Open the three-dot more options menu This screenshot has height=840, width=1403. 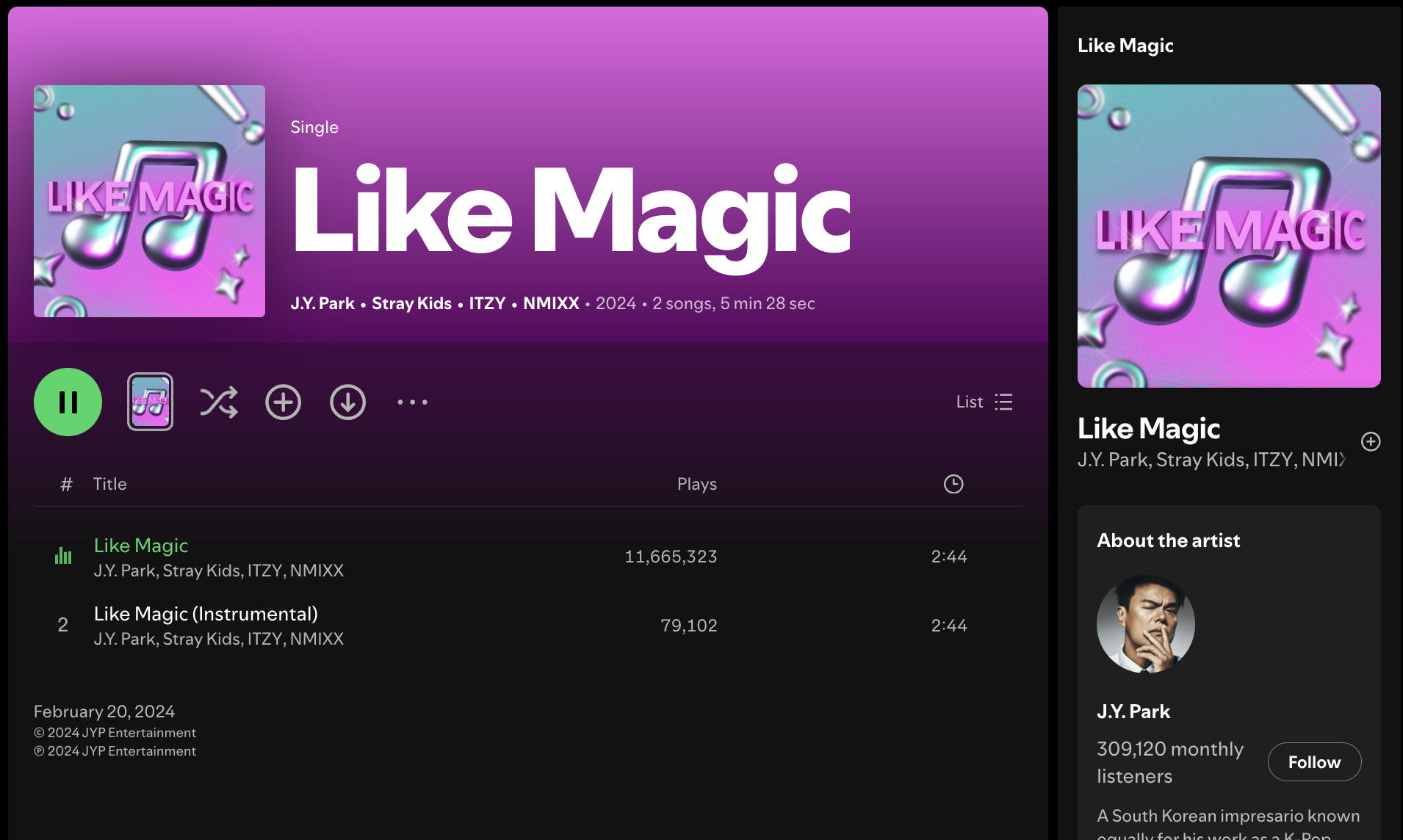point(412,402)
